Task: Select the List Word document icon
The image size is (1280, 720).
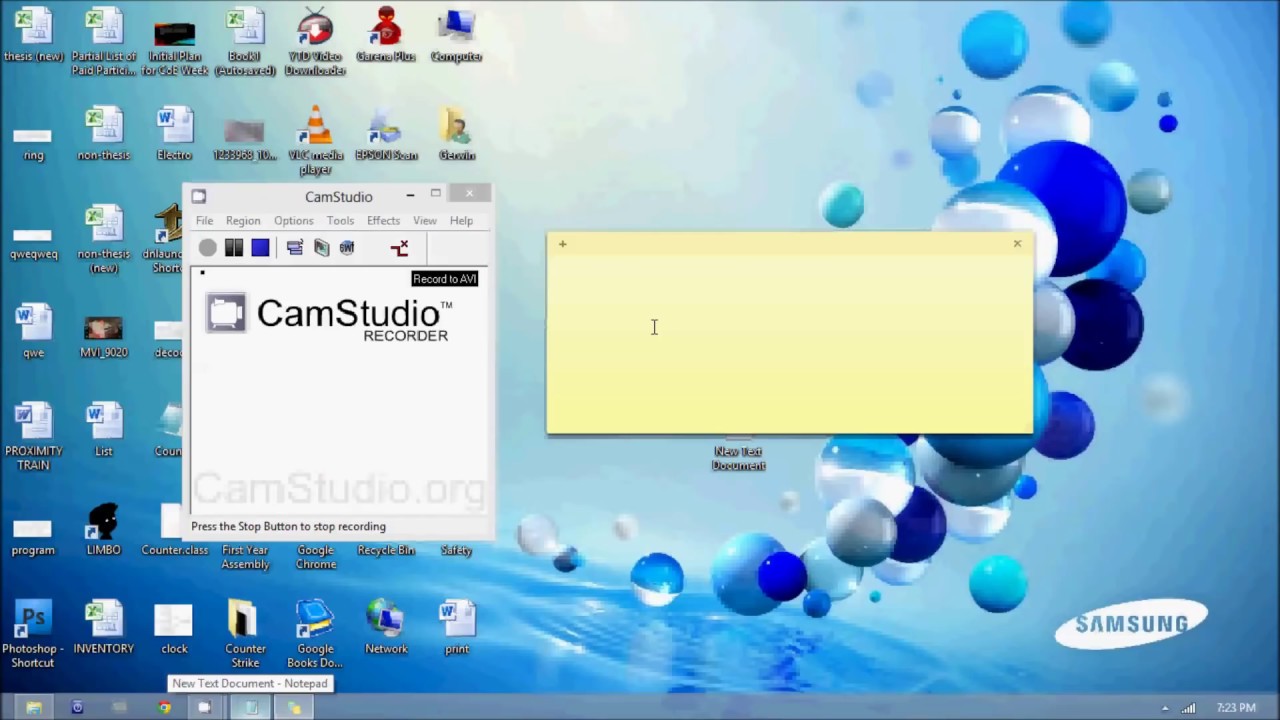Action: coord(103,431)
